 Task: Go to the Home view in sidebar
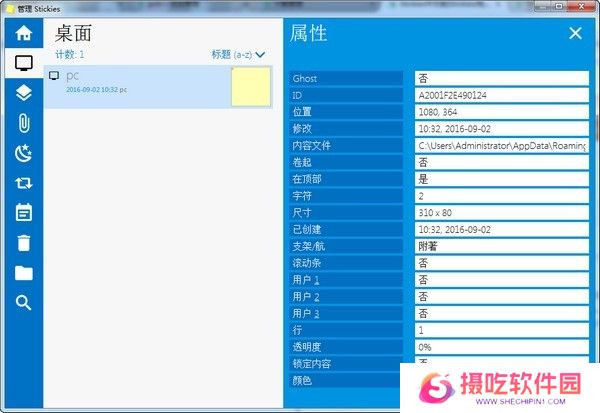[x=24, y=33]
